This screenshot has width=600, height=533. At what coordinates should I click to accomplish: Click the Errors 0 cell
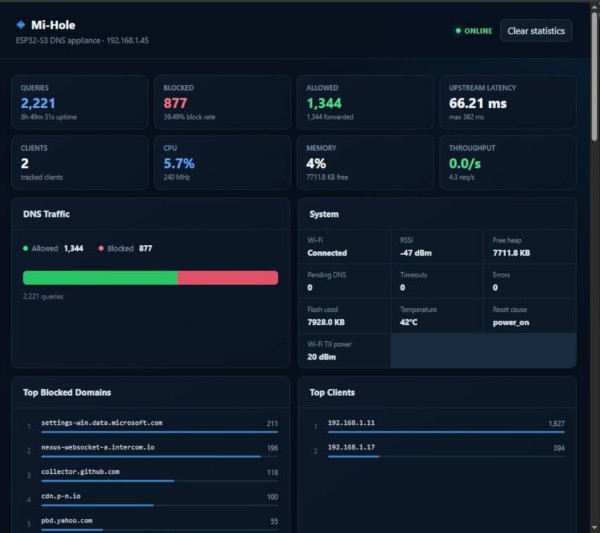(x=530, y=281)
